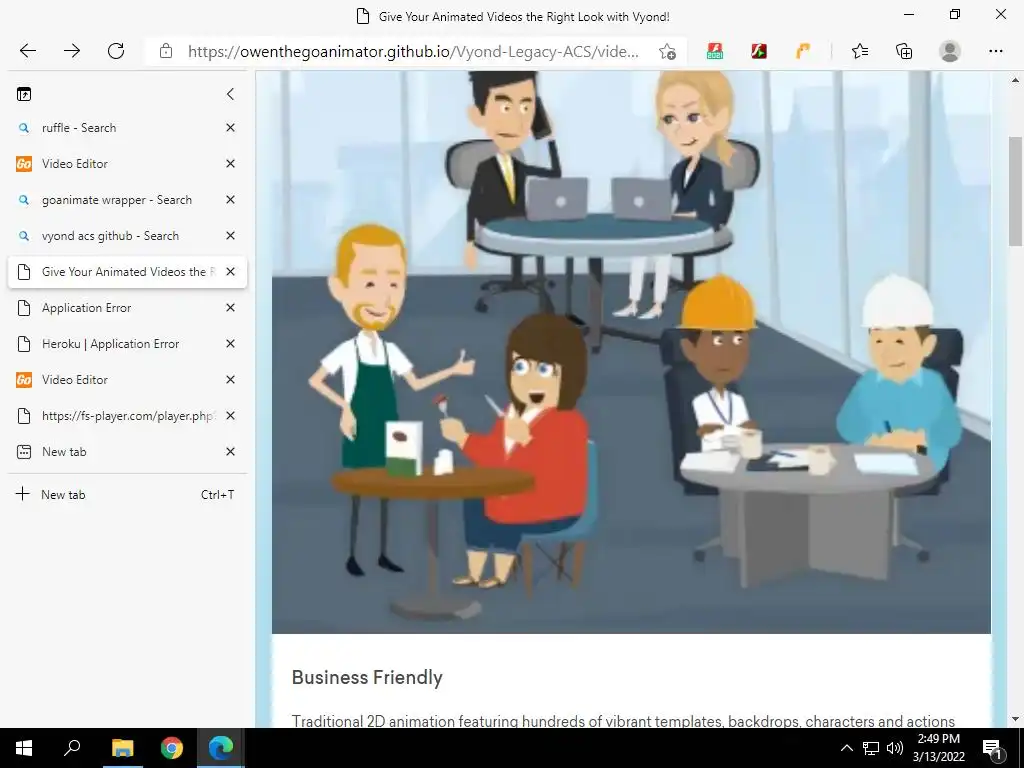Open Google Chrome from taskbar
Viewport: 1024px width, 768px height.
coord(172,748)
